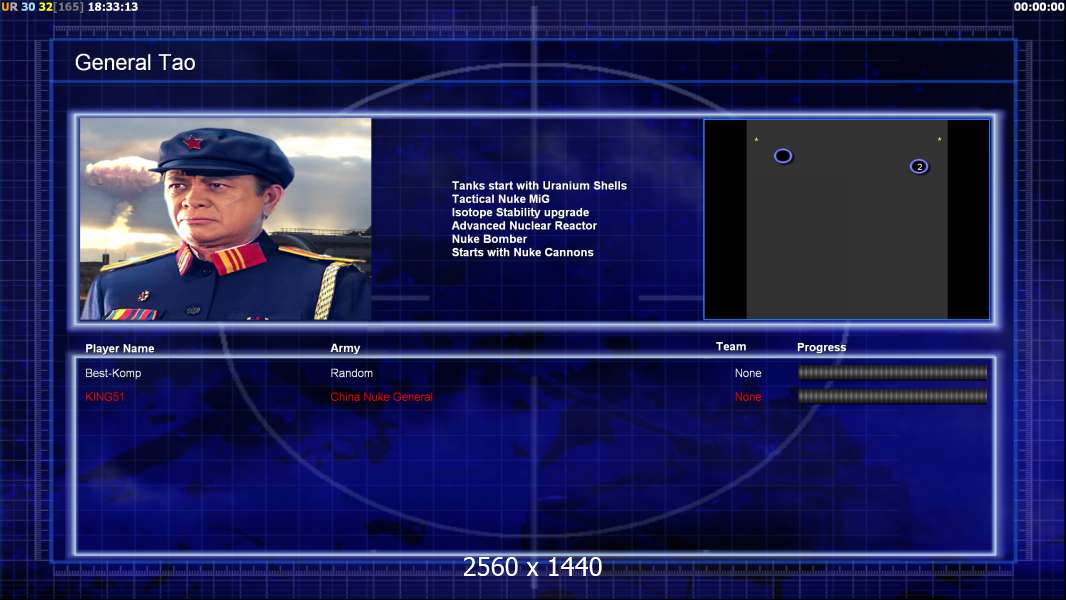Click the red star on the general's cap

pyautogui.click(x=193, y=143)
